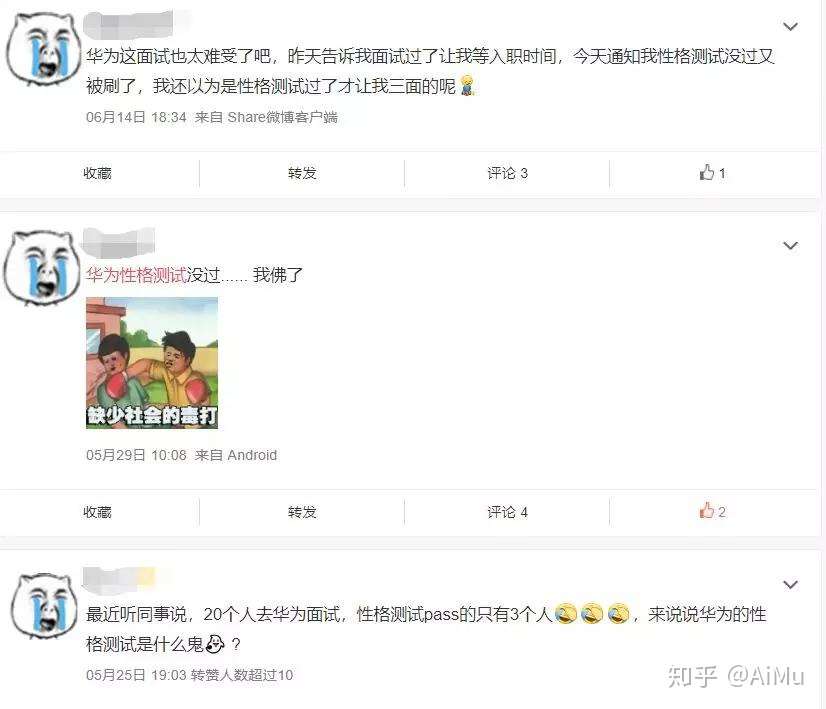Screen dimensions: 826x709
Task: Click the Share微博客户端 source link
Action: (x=282, y=117)
